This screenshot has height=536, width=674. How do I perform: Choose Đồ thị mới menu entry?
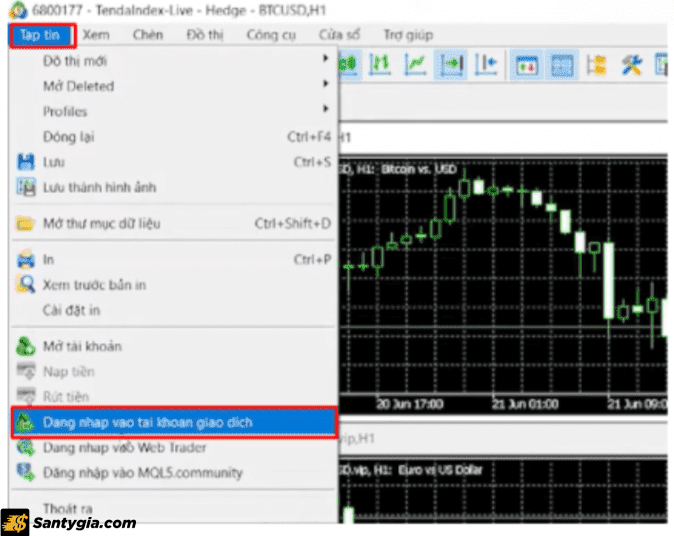172,61
